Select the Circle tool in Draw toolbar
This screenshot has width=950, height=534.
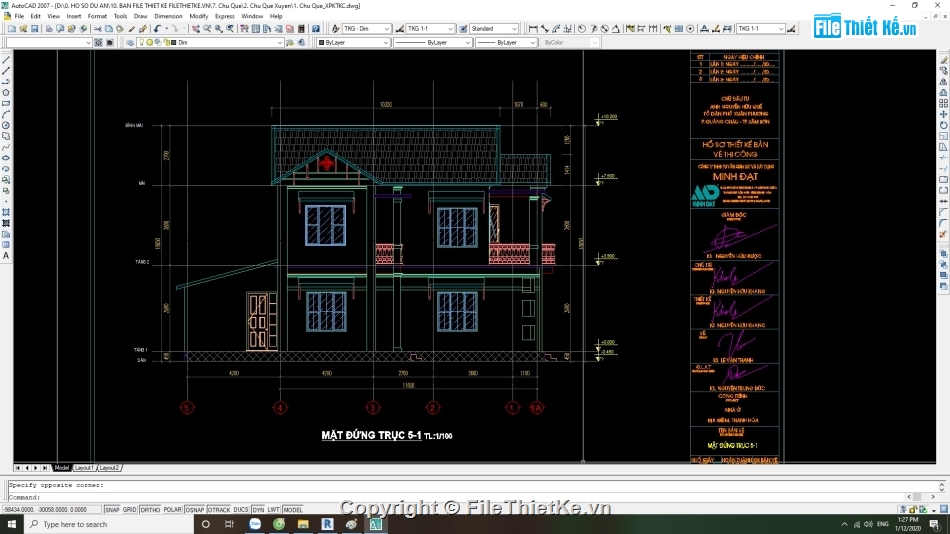6,125
